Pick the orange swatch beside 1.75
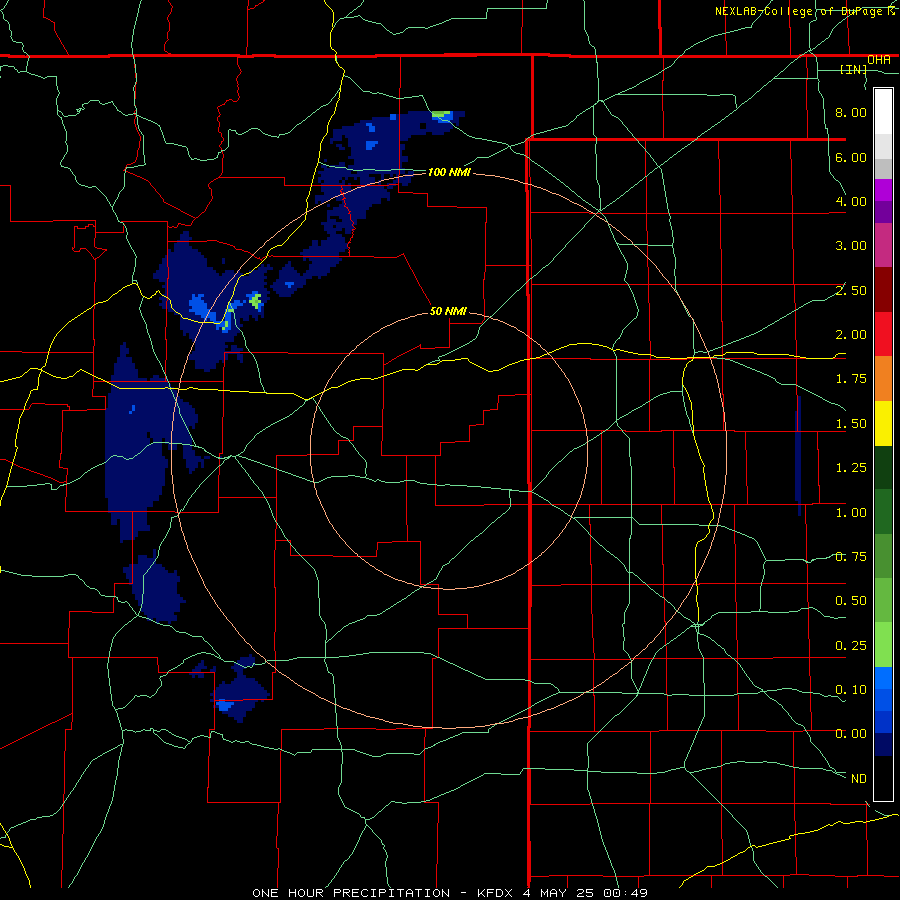Viewport: 900px width, 900px height. pyautogui.click(x=883, y=379)
